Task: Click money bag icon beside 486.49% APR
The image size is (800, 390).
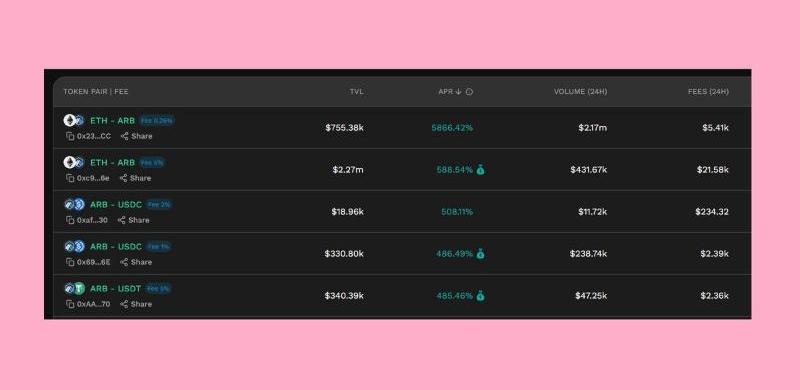Action: coord(480,253)
